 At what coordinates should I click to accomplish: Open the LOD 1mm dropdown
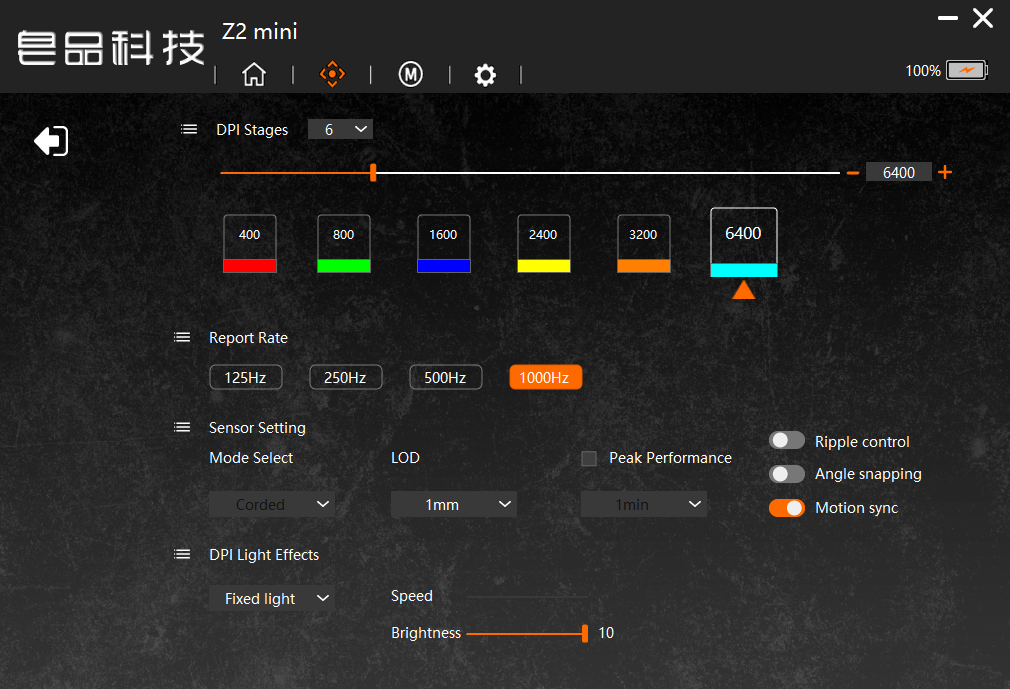pyautogui.click(x=453, y=505)
